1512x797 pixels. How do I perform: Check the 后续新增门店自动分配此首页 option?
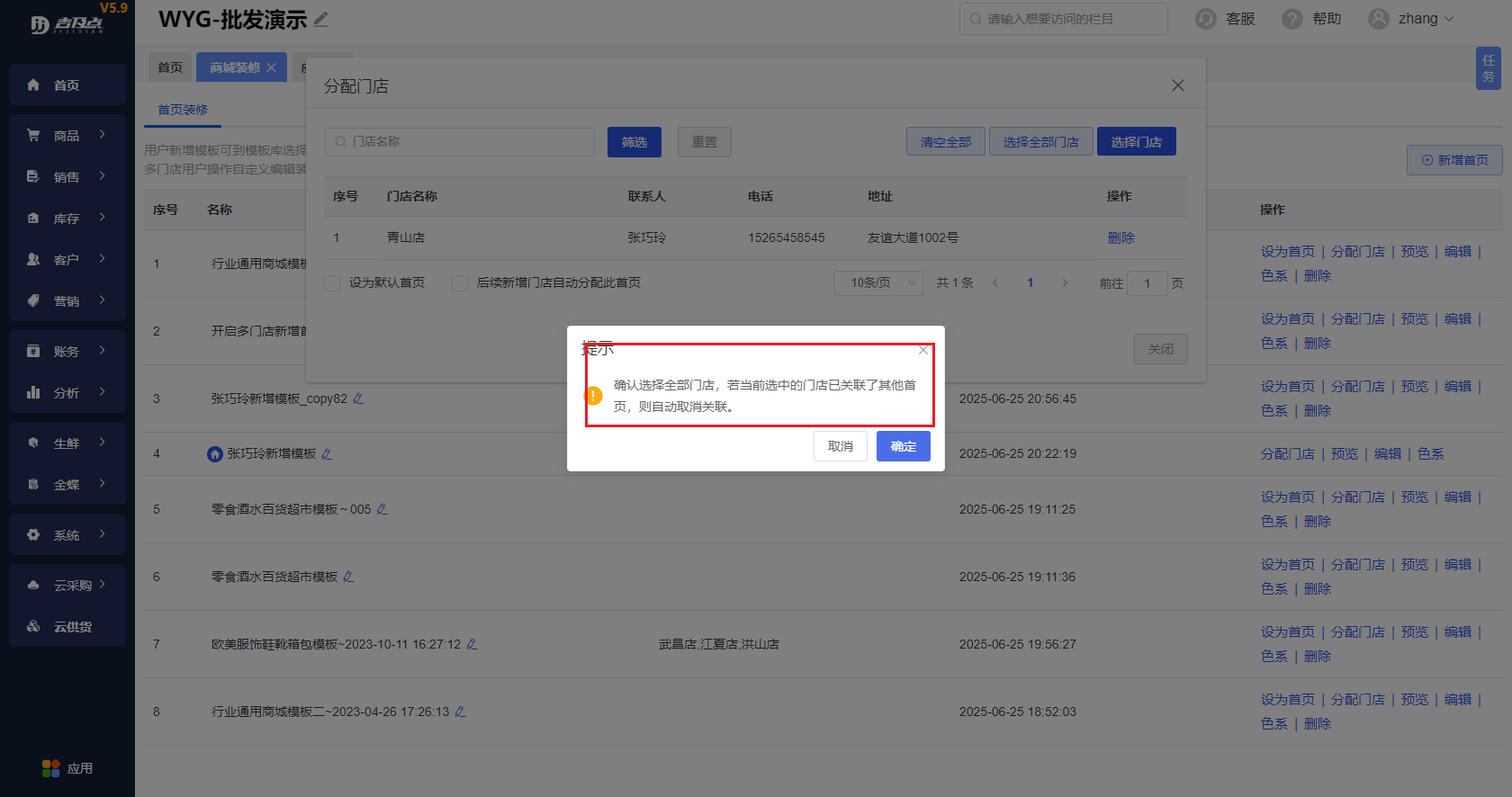tap(460, 283)
